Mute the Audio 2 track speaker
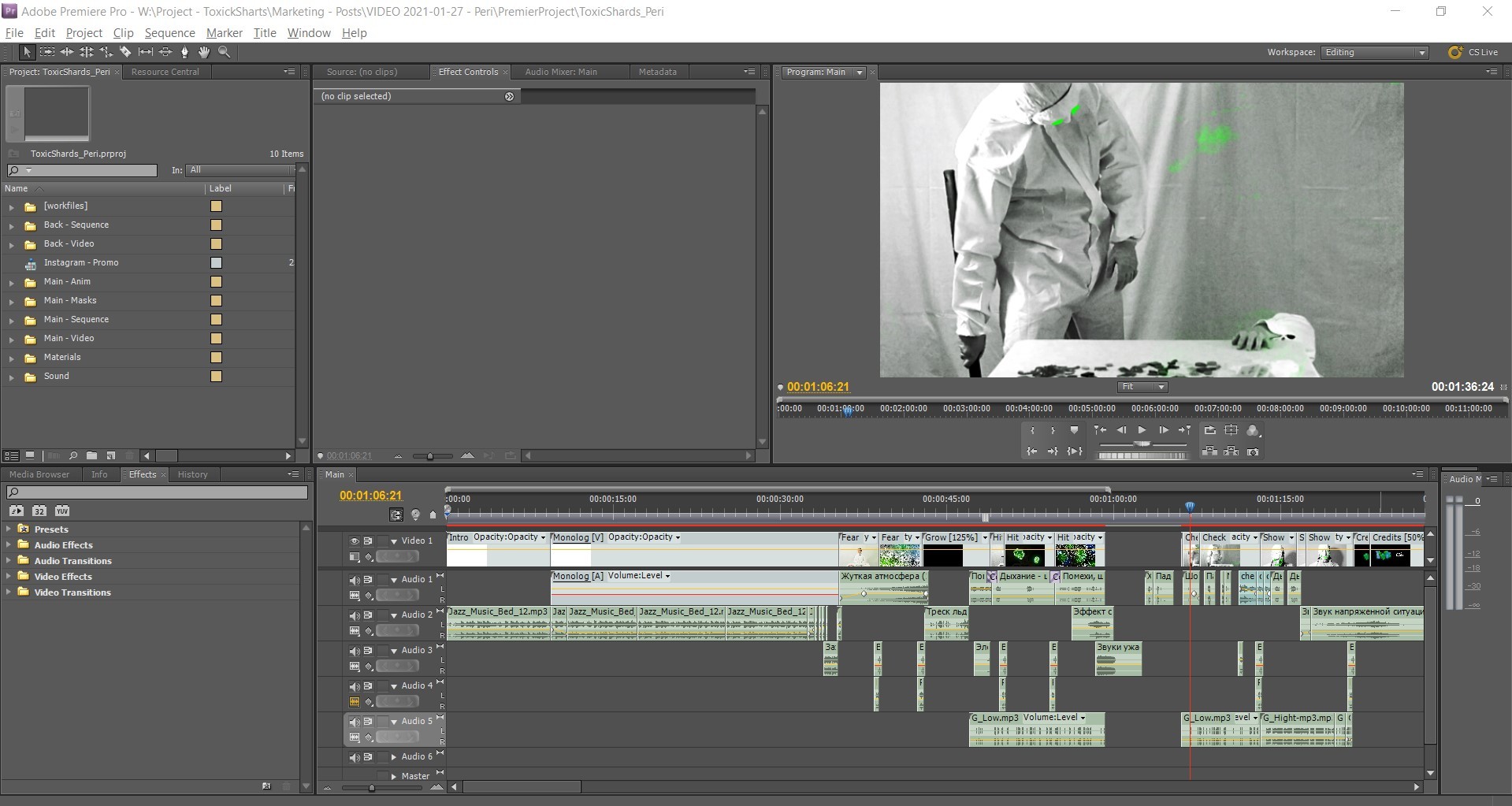The height and width of the screenshot is (806, 1512). coord(354,615)
